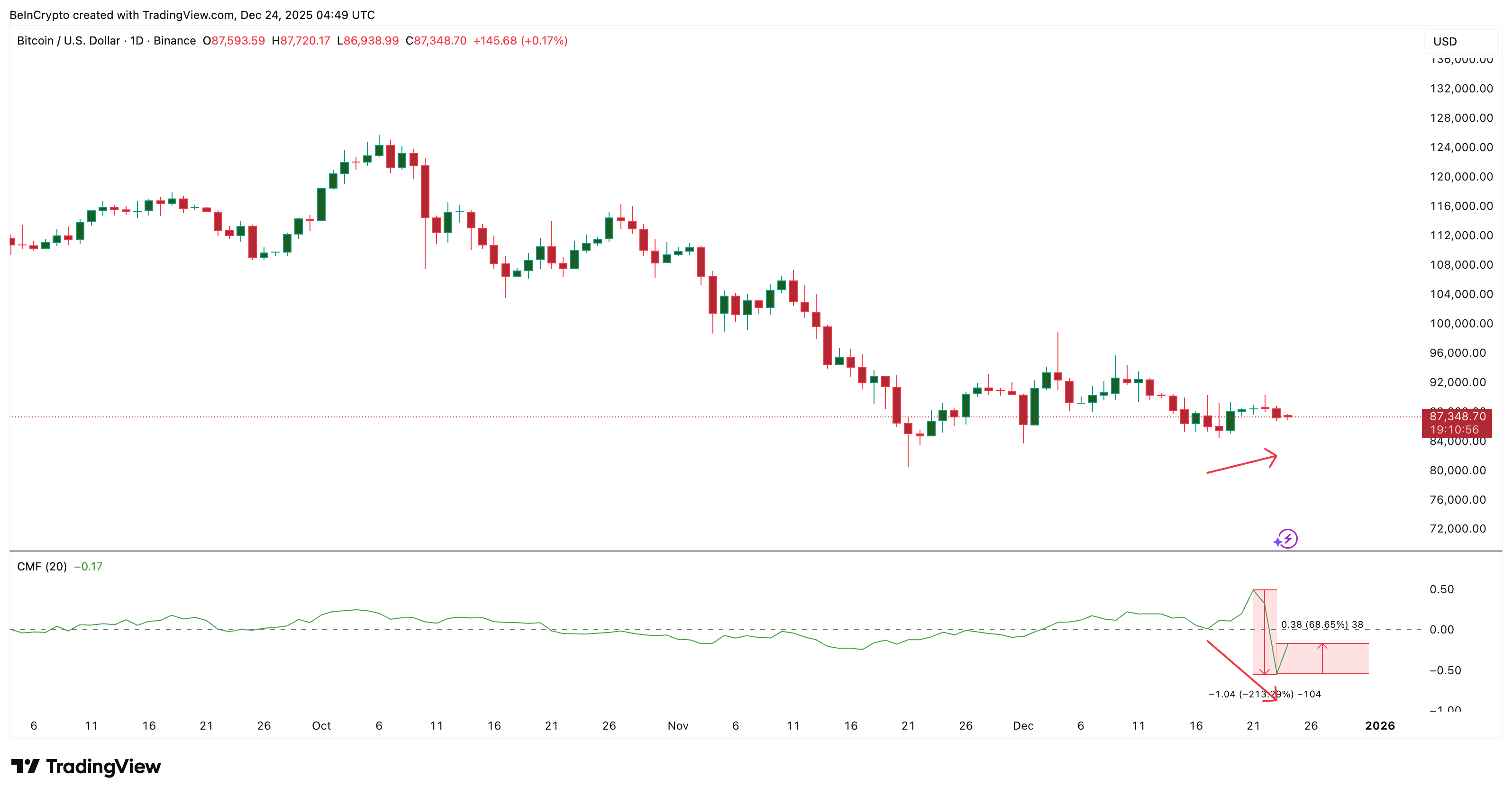Open the 1D timeframe selector
The height and width of the screenshot is (795, 1512).
[136, 41]
